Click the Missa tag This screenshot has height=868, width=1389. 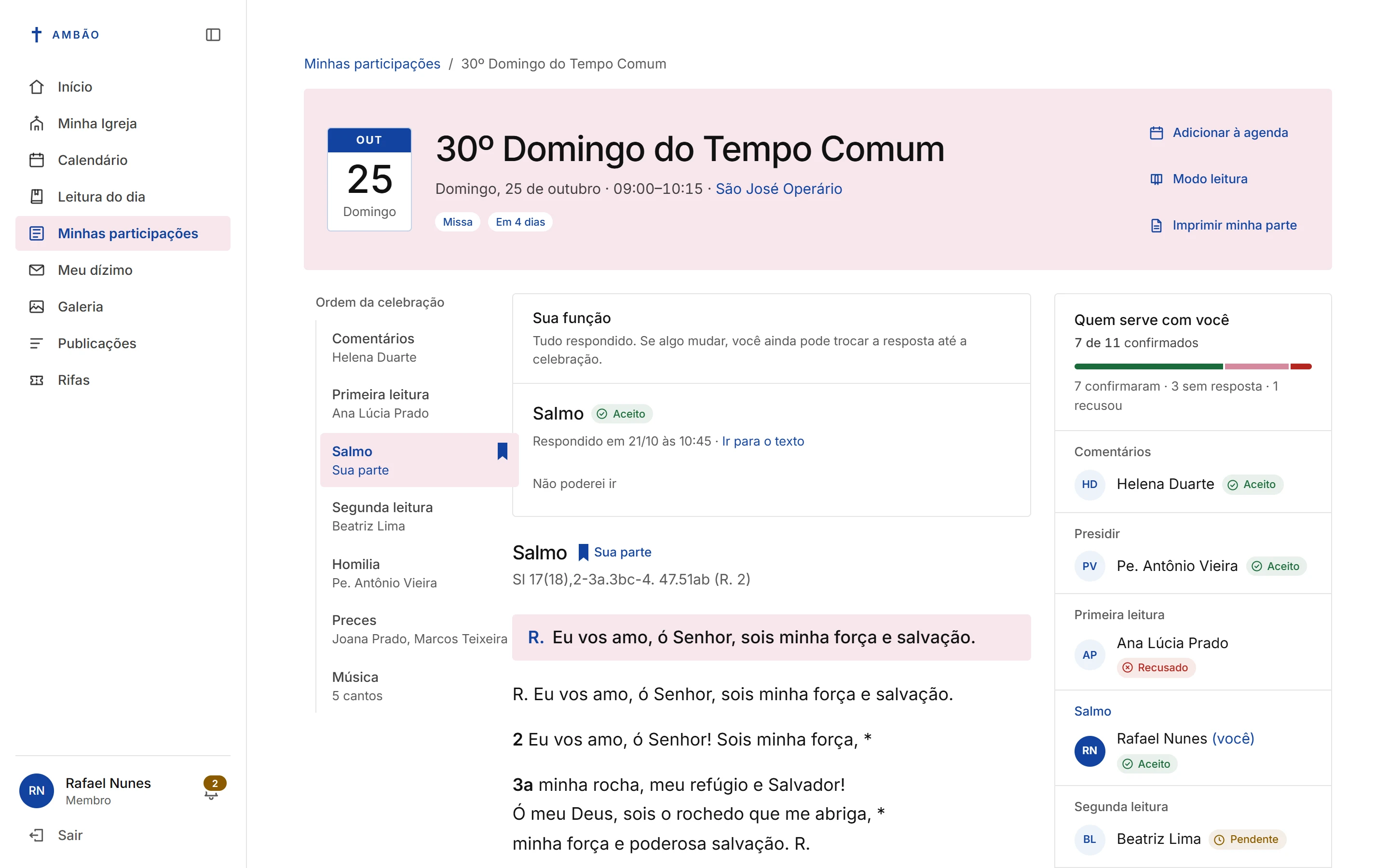[457, 222]
